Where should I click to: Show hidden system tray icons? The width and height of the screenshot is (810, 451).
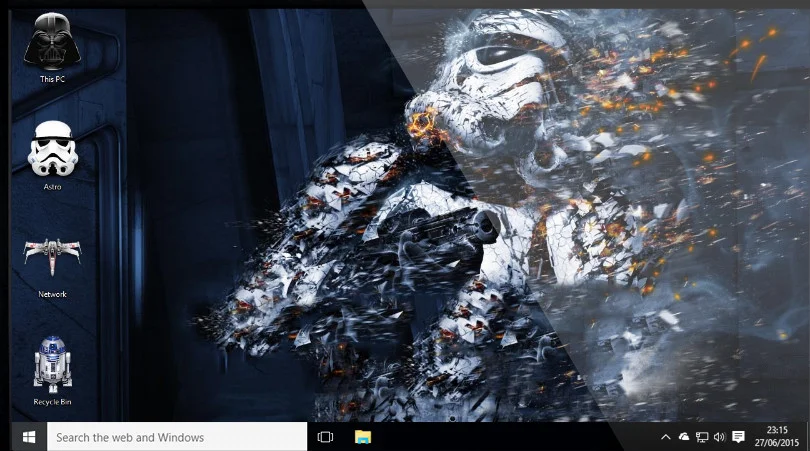[x=666, y=437]
